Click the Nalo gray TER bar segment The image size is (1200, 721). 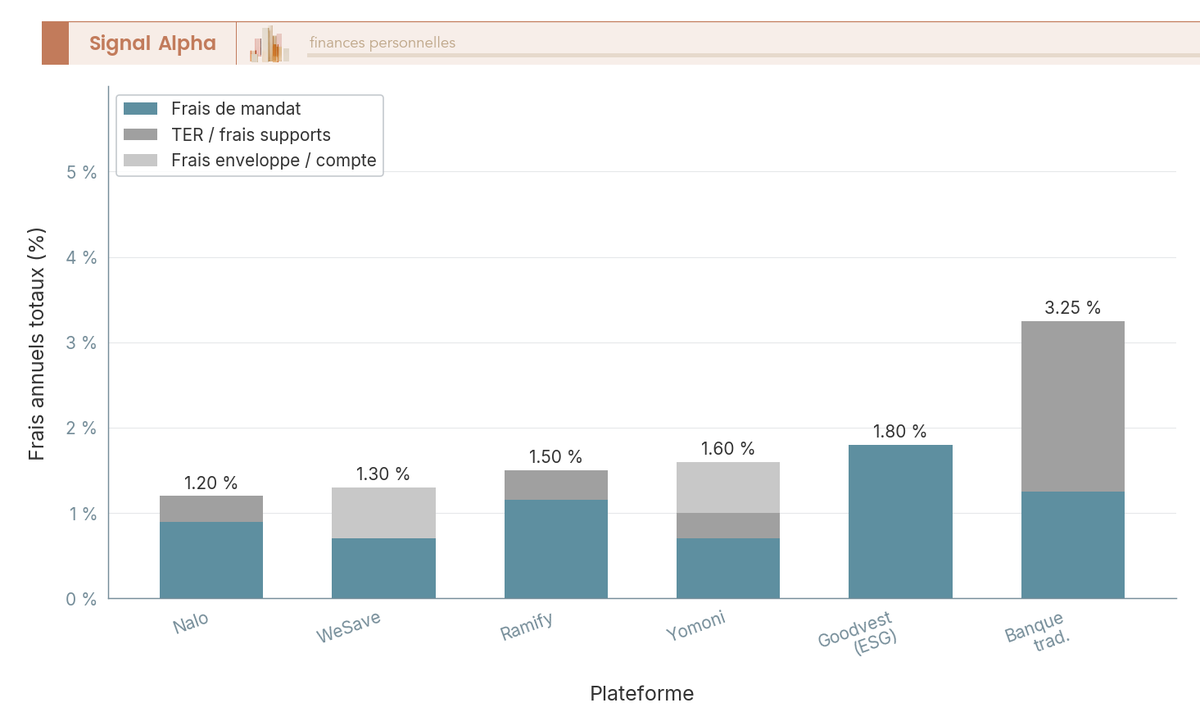[211, 509]
